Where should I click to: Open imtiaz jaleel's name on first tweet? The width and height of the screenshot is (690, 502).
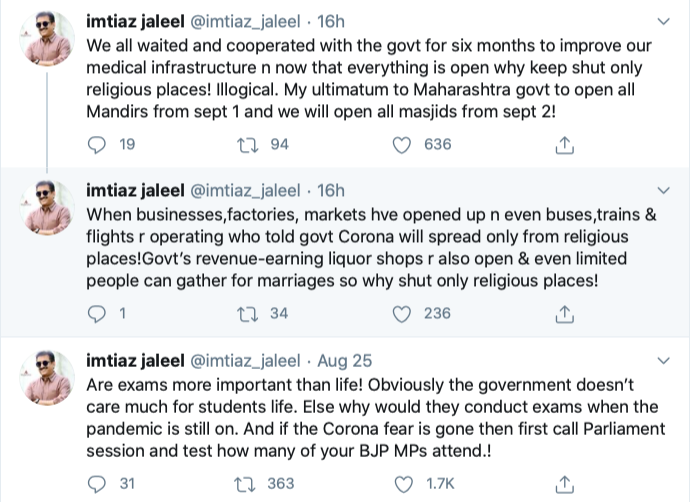pyautogui.click(x=135, y=21)
